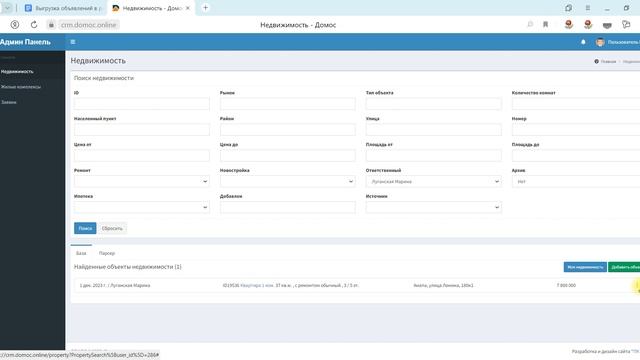Click the Админ Панель logo link

click(25, 42)
